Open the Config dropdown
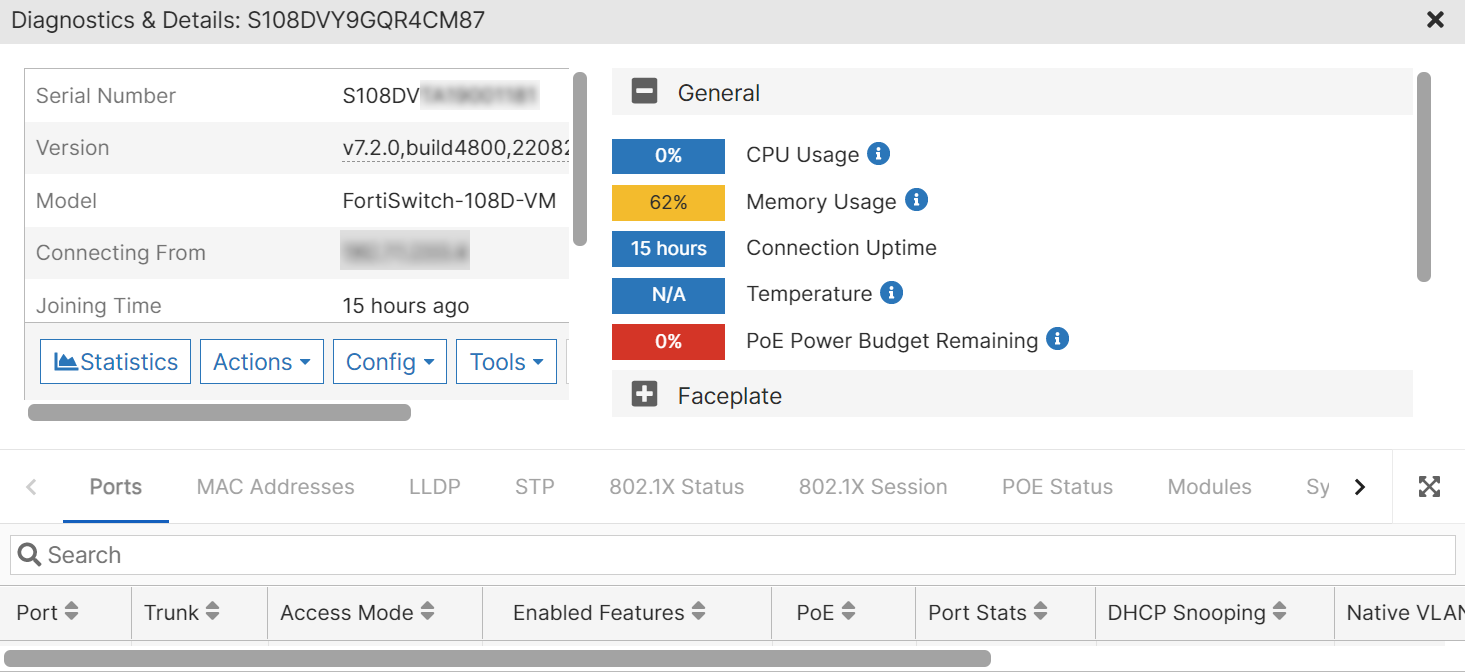This screenshot has height=672, width=1465. pyautogui.click(x=389, y=361)
